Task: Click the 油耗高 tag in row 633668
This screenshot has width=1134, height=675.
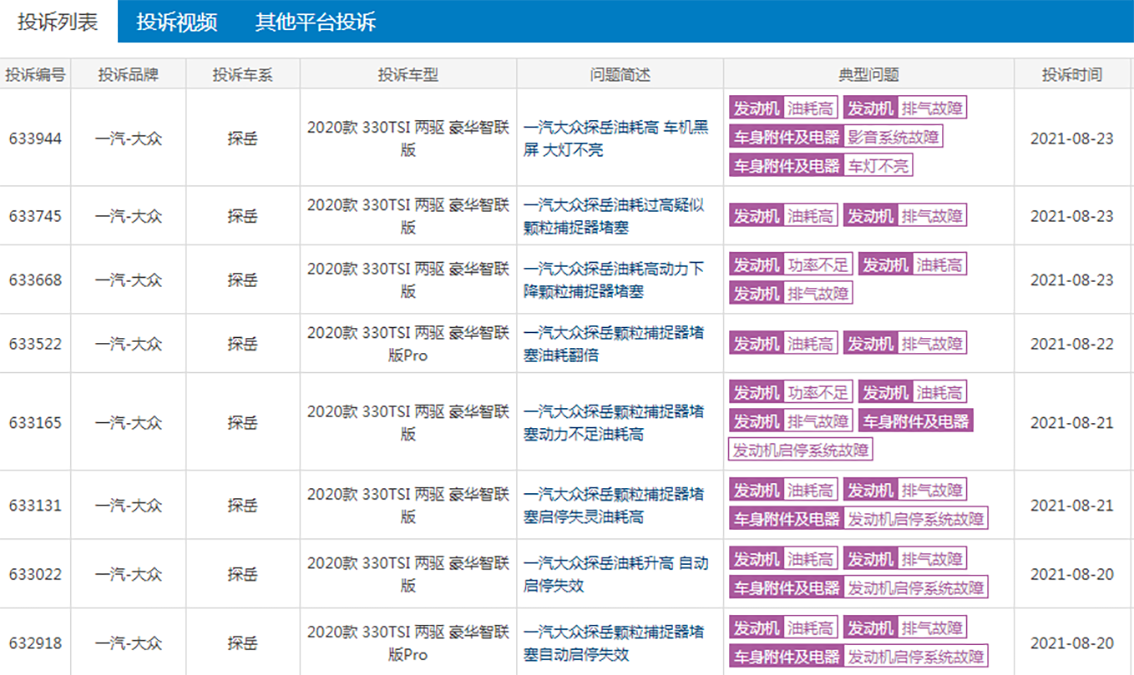Action: click(x=939, y=265)
